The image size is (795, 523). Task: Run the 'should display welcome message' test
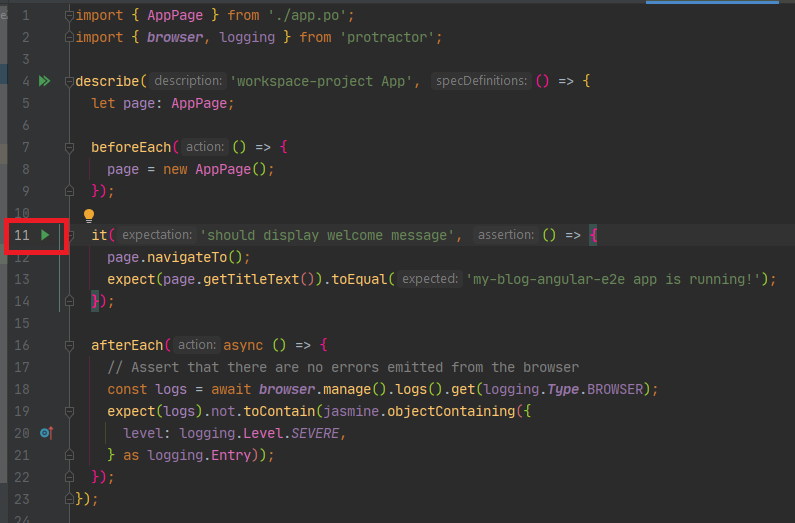coord(45,235)
